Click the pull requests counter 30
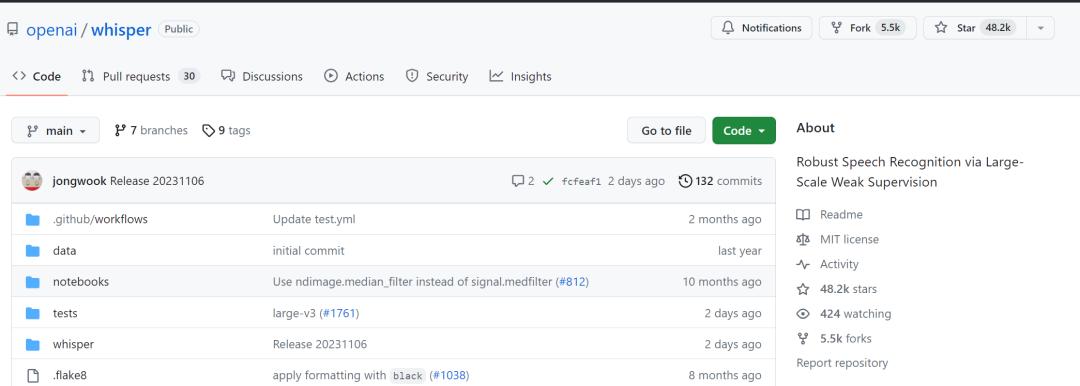The height and width of the screenshot is (386, 1080). [189, 77]
